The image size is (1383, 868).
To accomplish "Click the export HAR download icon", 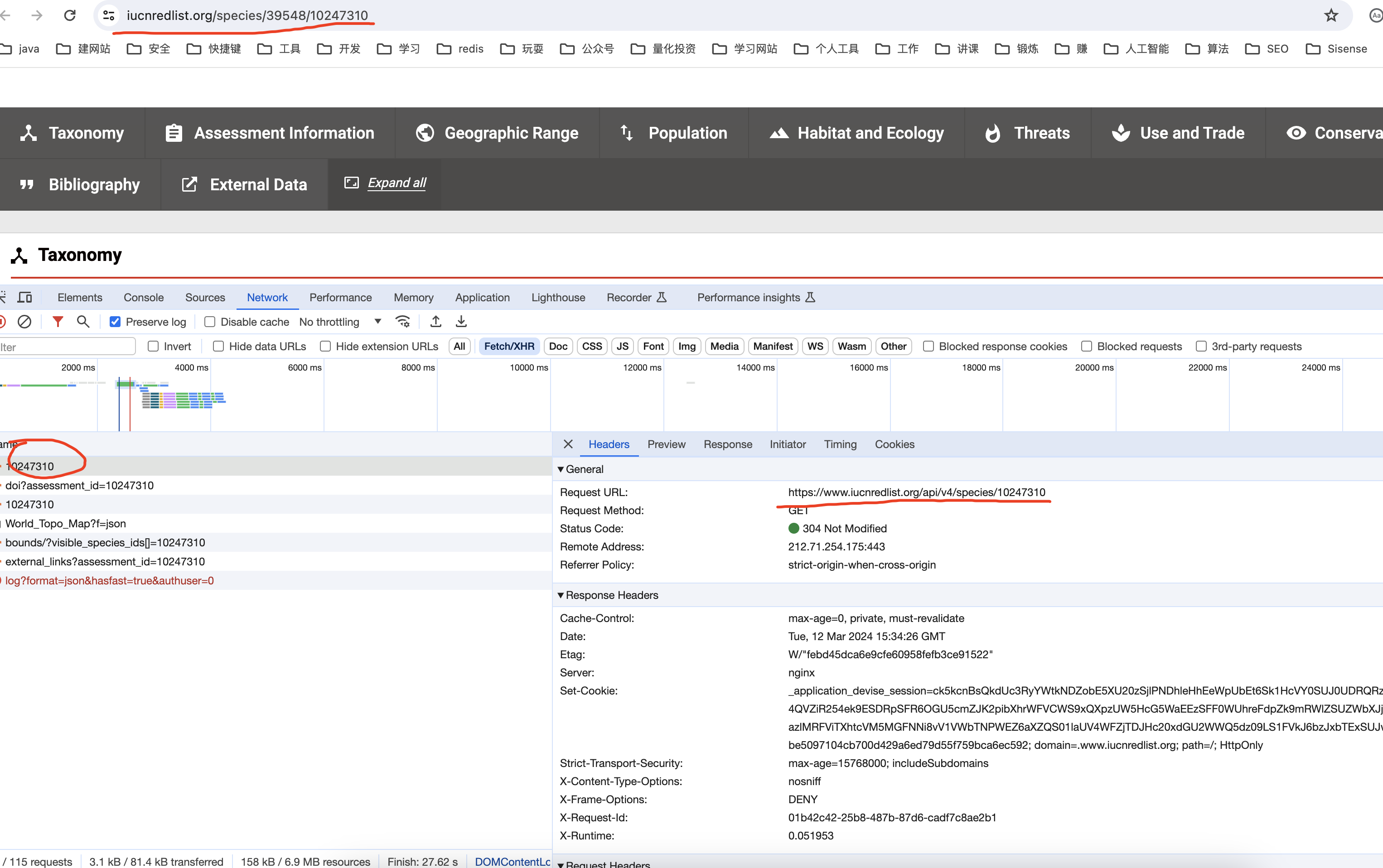I will pyautogui.click(x=461, y=322).
